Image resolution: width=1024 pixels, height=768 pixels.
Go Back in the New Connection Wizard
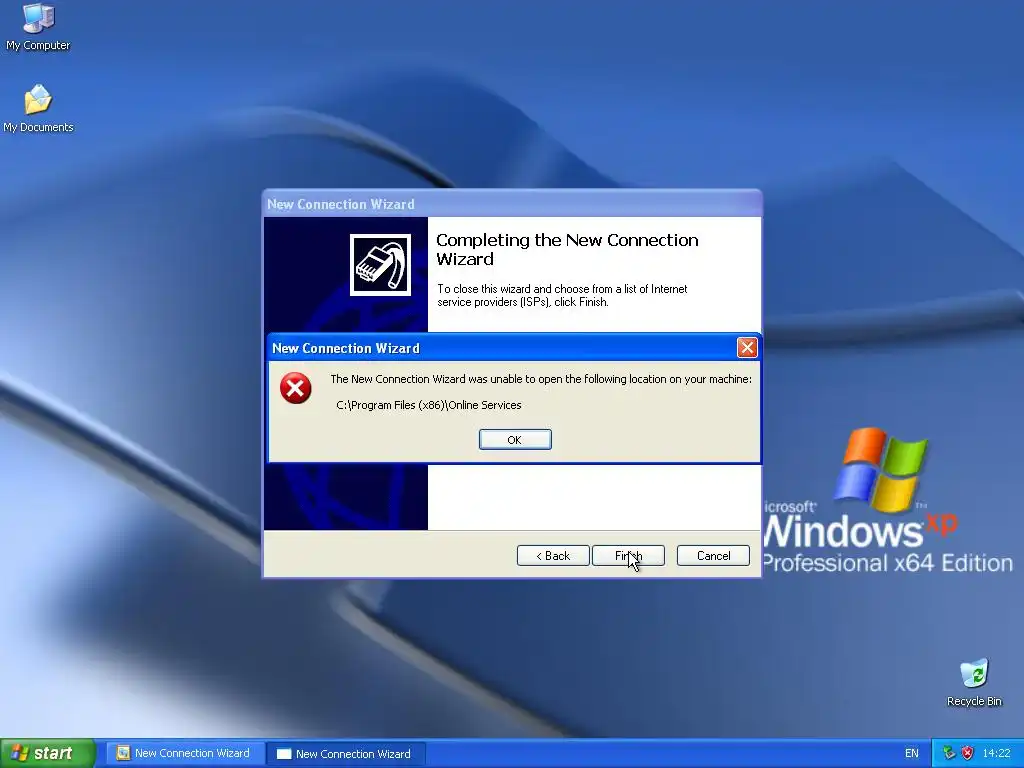click(553, 556)
